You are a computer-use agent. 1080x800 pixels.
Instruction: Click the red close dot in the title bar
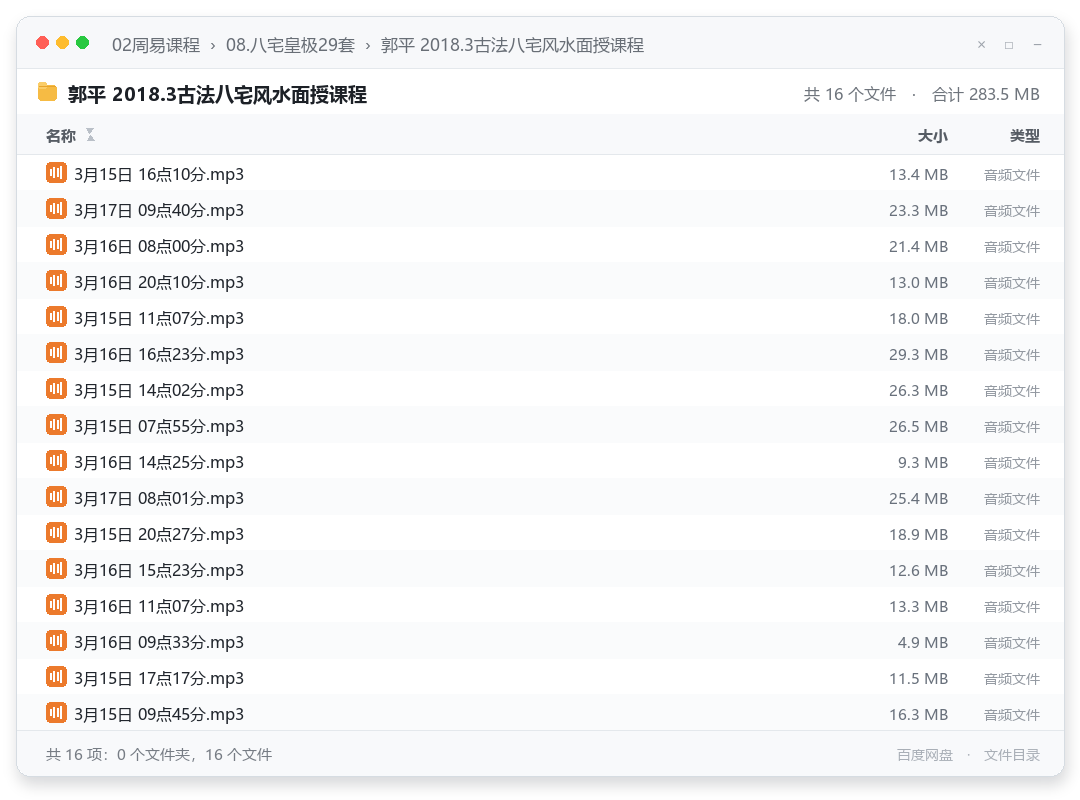click(43, 43)
